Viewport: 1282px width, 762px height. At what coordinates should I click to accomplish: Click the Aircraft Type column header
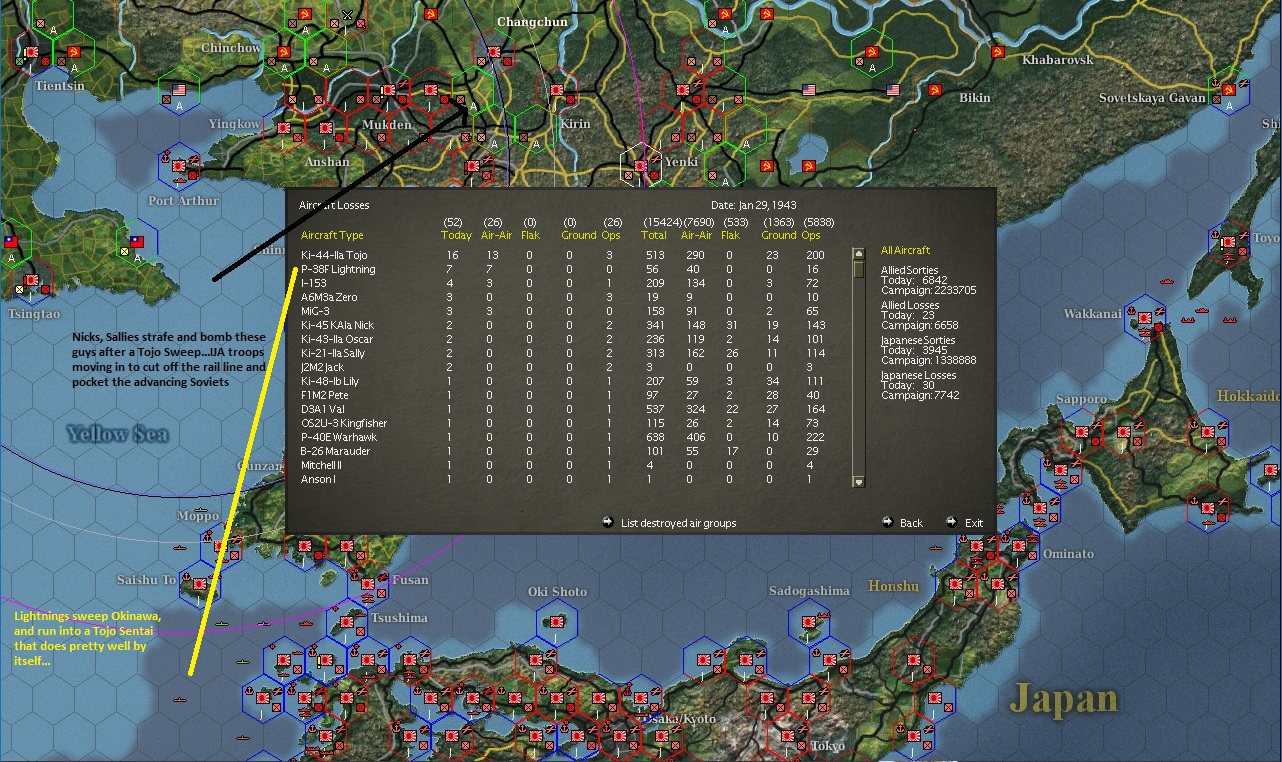tap(332, 236)
